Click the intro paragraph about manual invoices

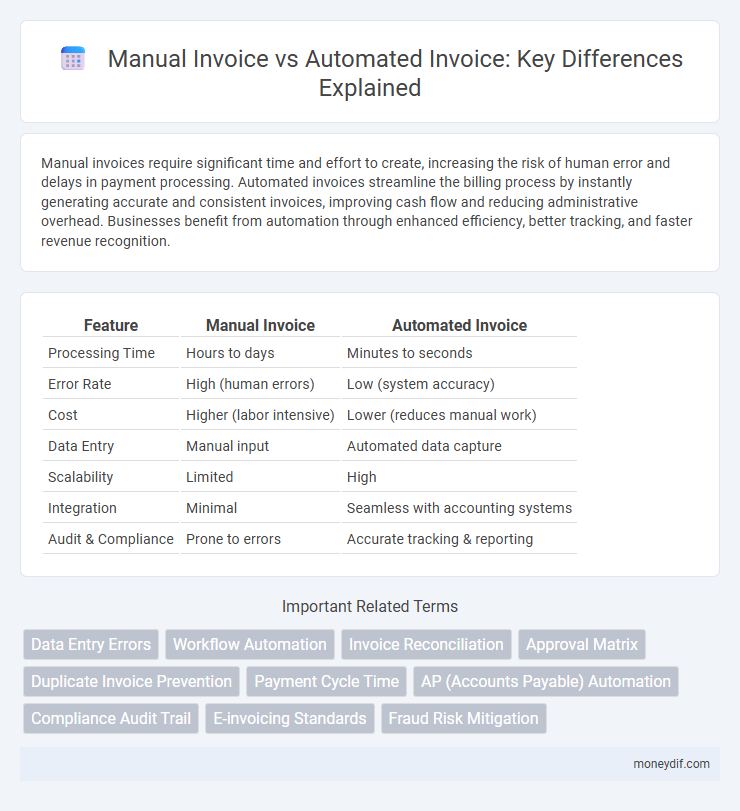[x=367, y=202]
